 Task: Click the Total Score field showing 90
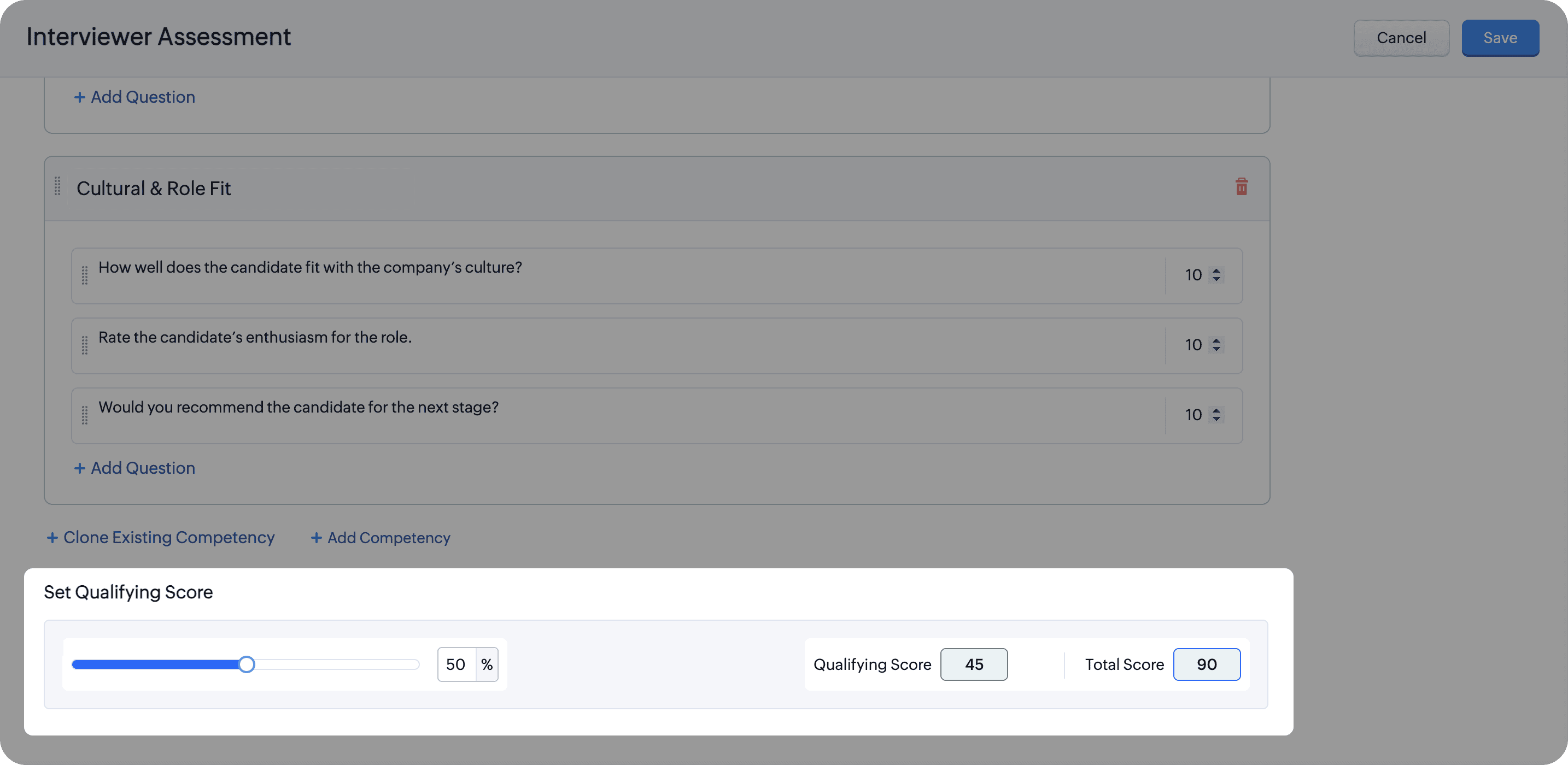point(1206,664)
